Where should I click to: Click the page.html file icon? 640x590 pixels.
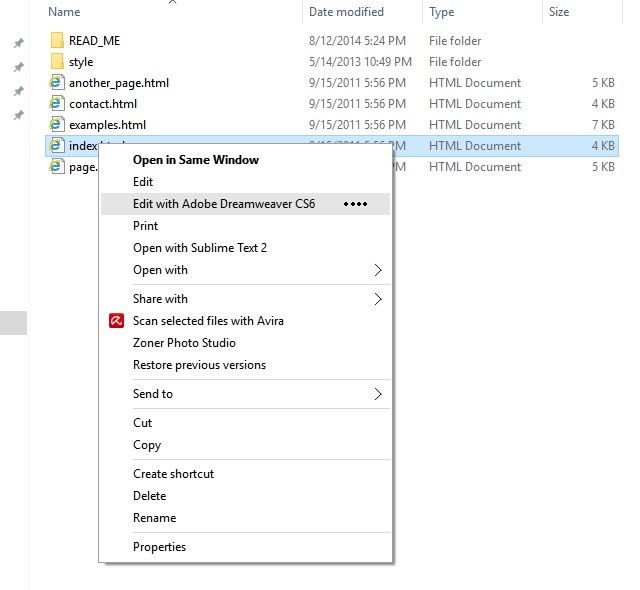57,167
